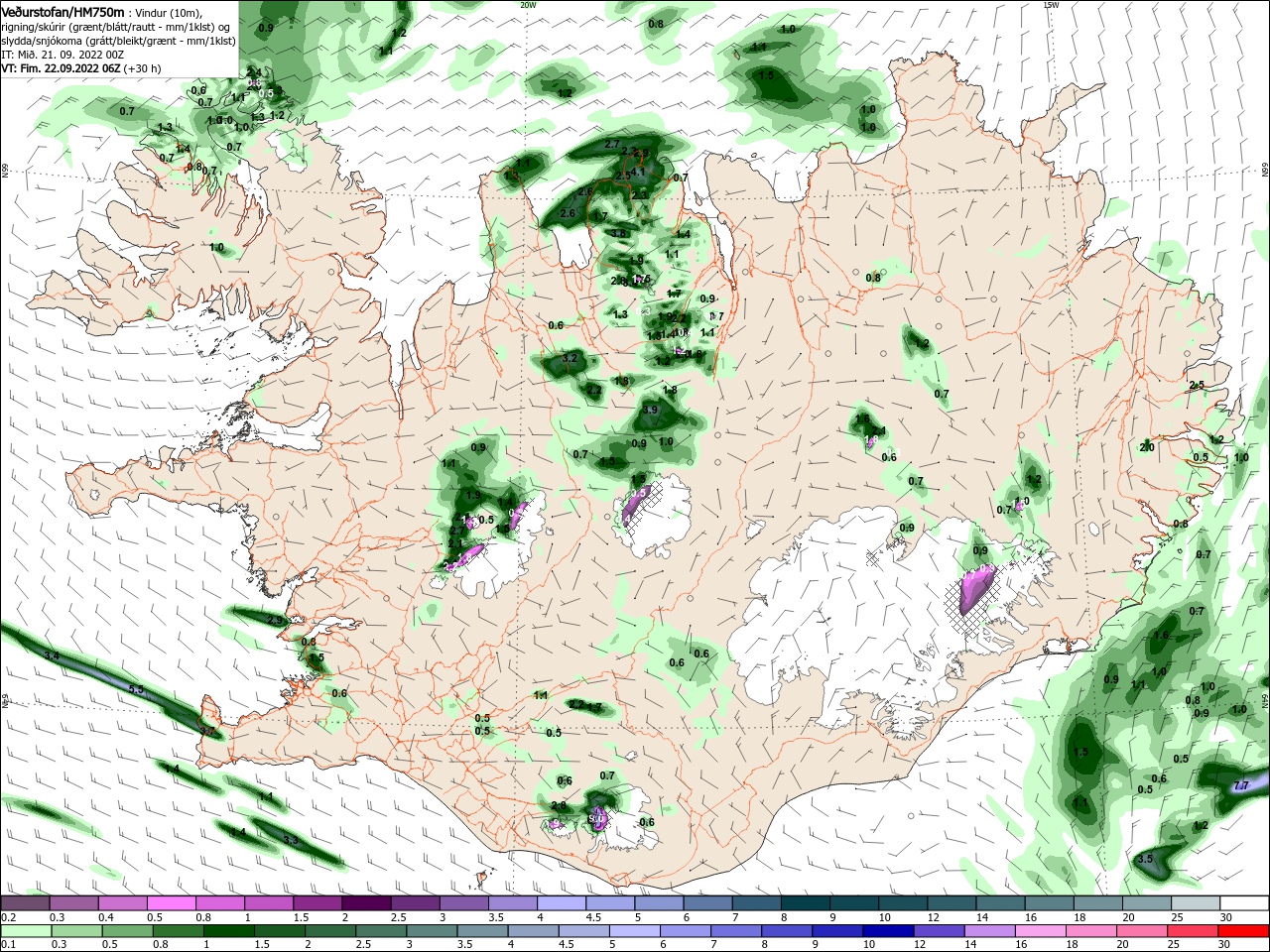Click the VT: Fim. 22.09.2022 06Z line
1270x952 pixels.
[81, 69]
